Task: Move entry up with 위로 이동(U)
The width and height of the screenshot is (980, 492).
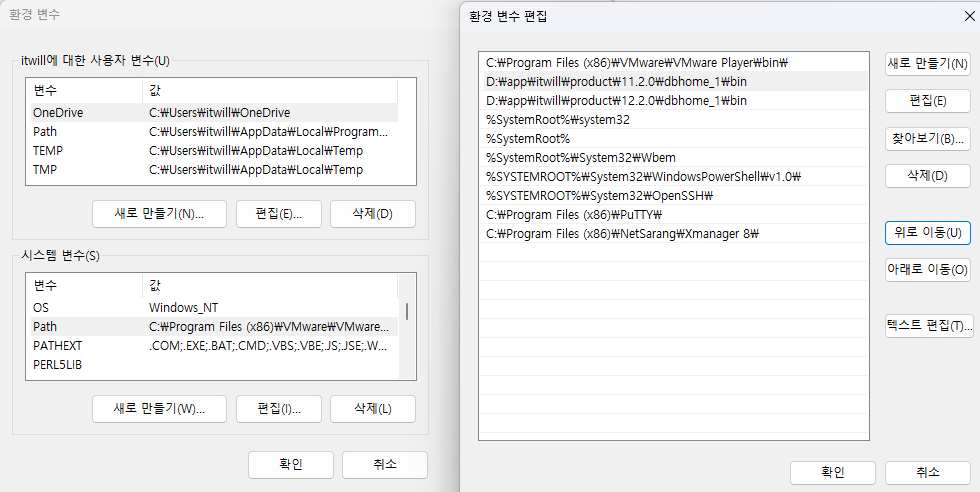Action: click(x=928, y=233)
